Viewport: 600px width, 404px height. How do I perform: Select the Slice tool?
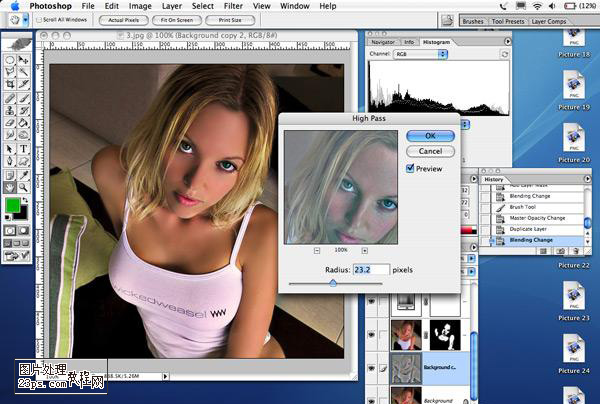click(24, 84)
